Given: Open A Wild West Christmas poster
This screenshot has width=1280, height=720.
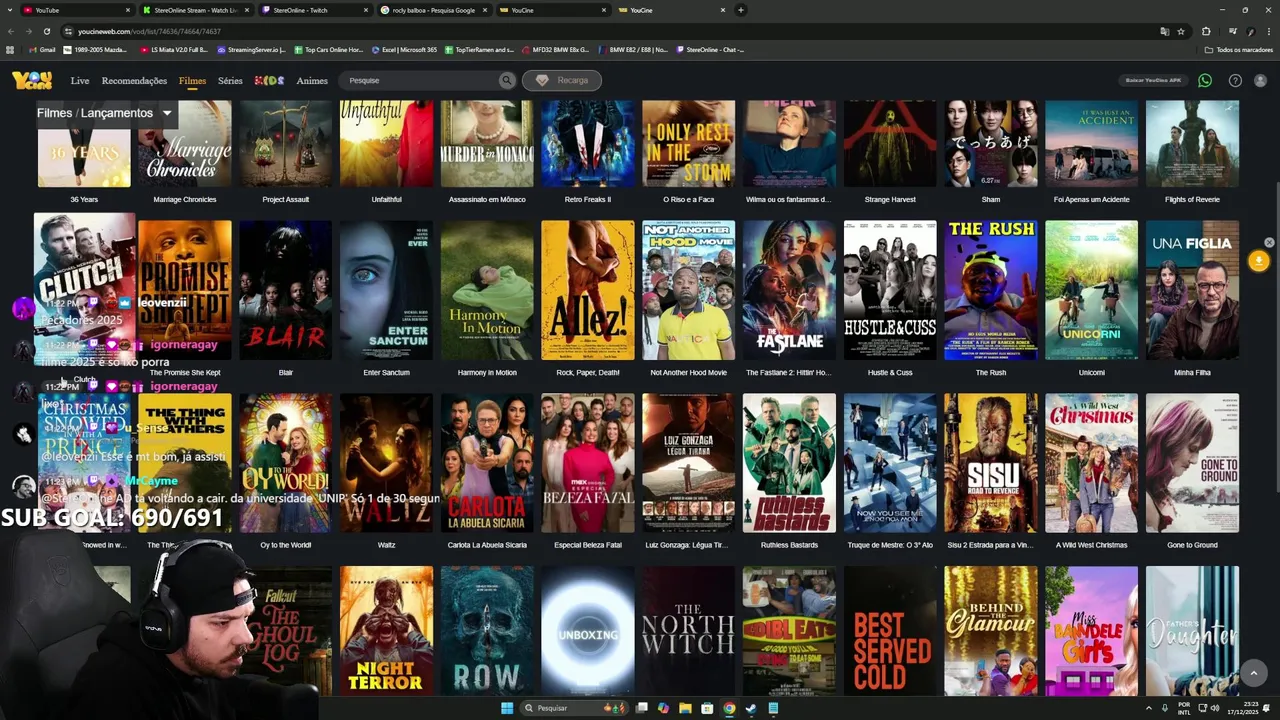Looking at the screenshot, I should 1091,463.
